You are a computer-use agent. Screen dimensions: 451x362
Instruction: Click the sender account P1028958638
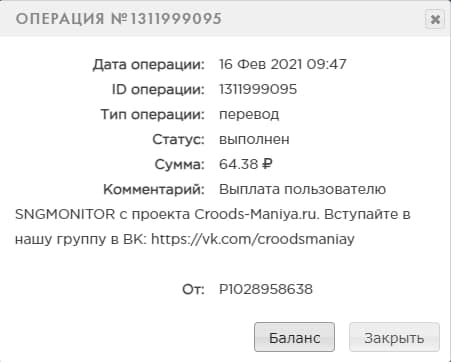click(266, 289)
